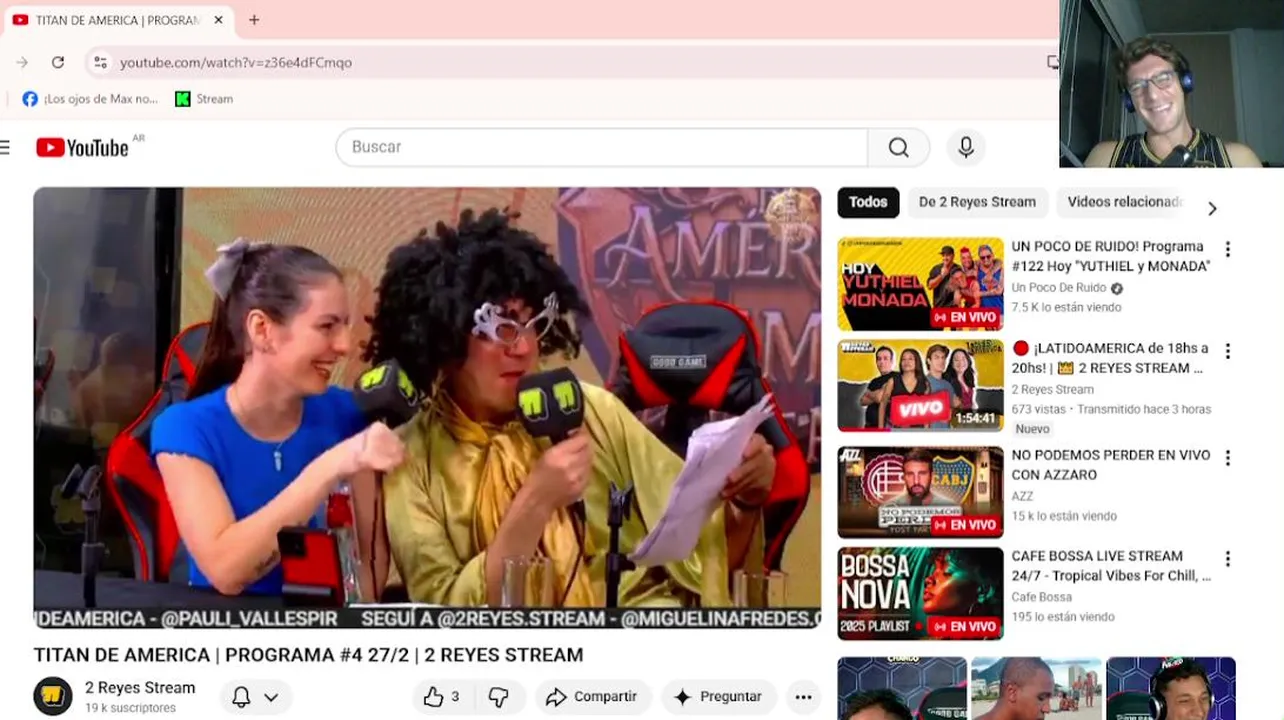Click the Buscar search field
Screen dimensions: 1284x720
click(602, 147)
